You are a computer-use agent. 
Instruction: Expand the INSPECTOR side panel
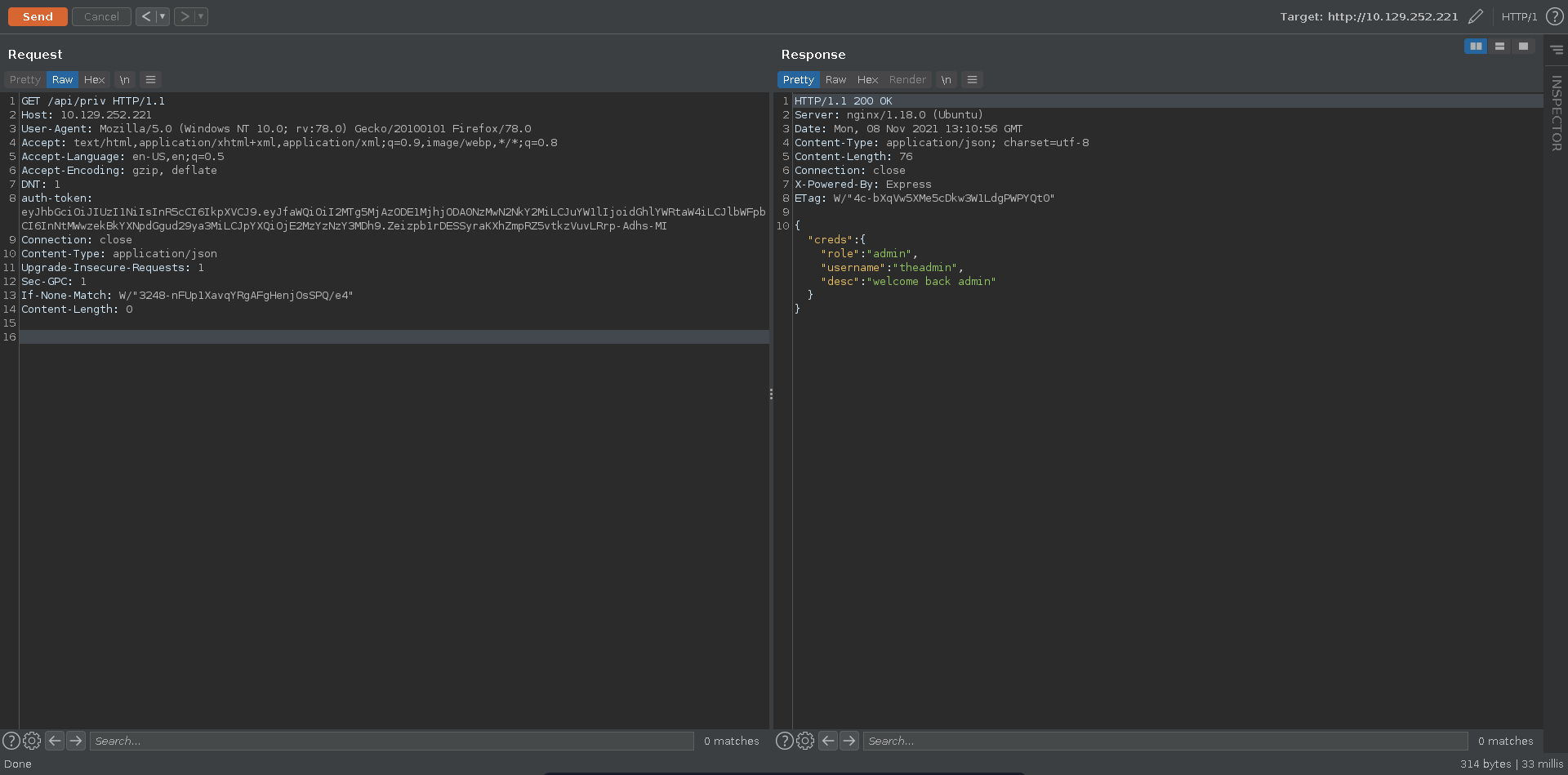point(1557,113)
